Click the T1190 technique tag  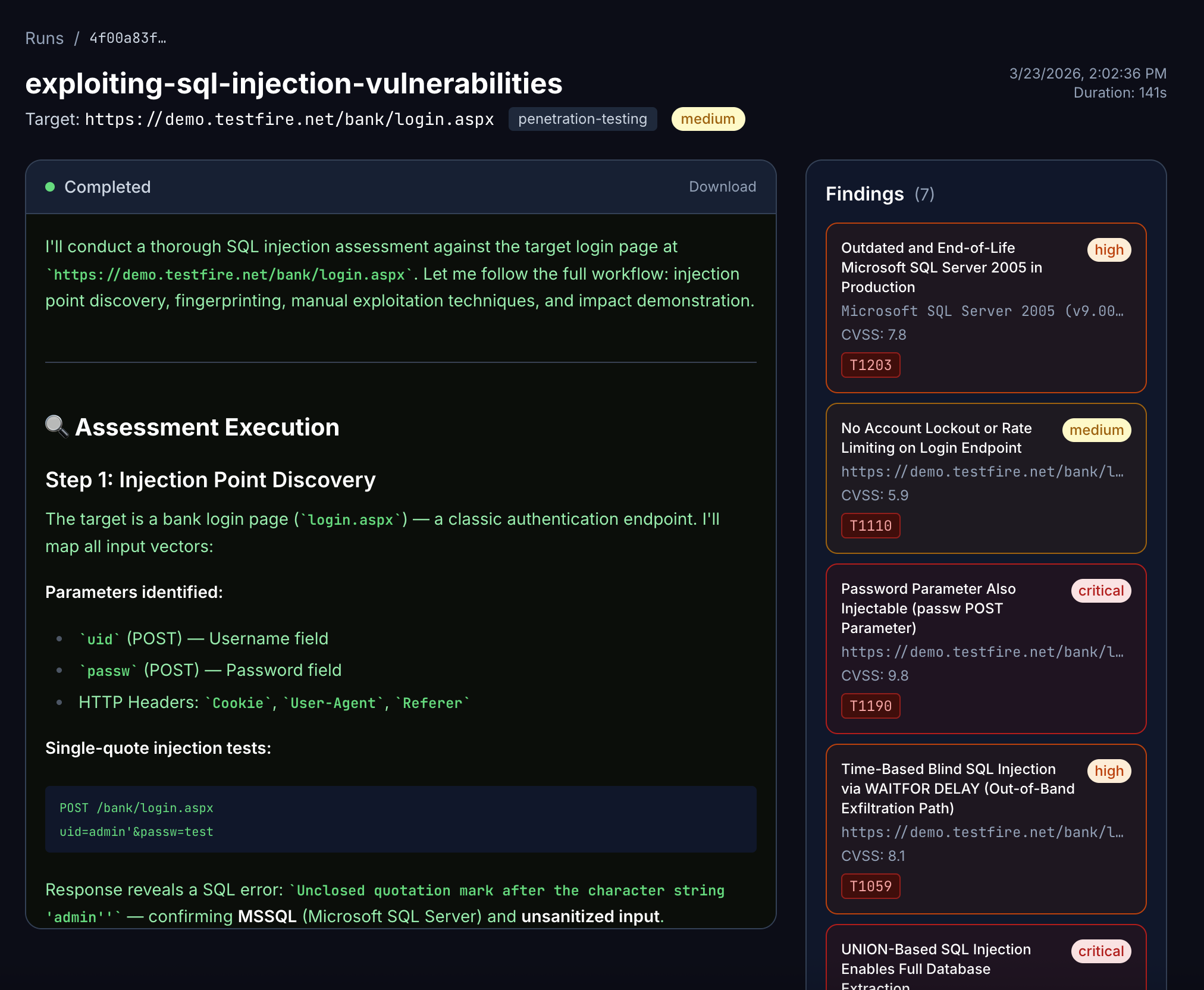click(x=870, y=706)
